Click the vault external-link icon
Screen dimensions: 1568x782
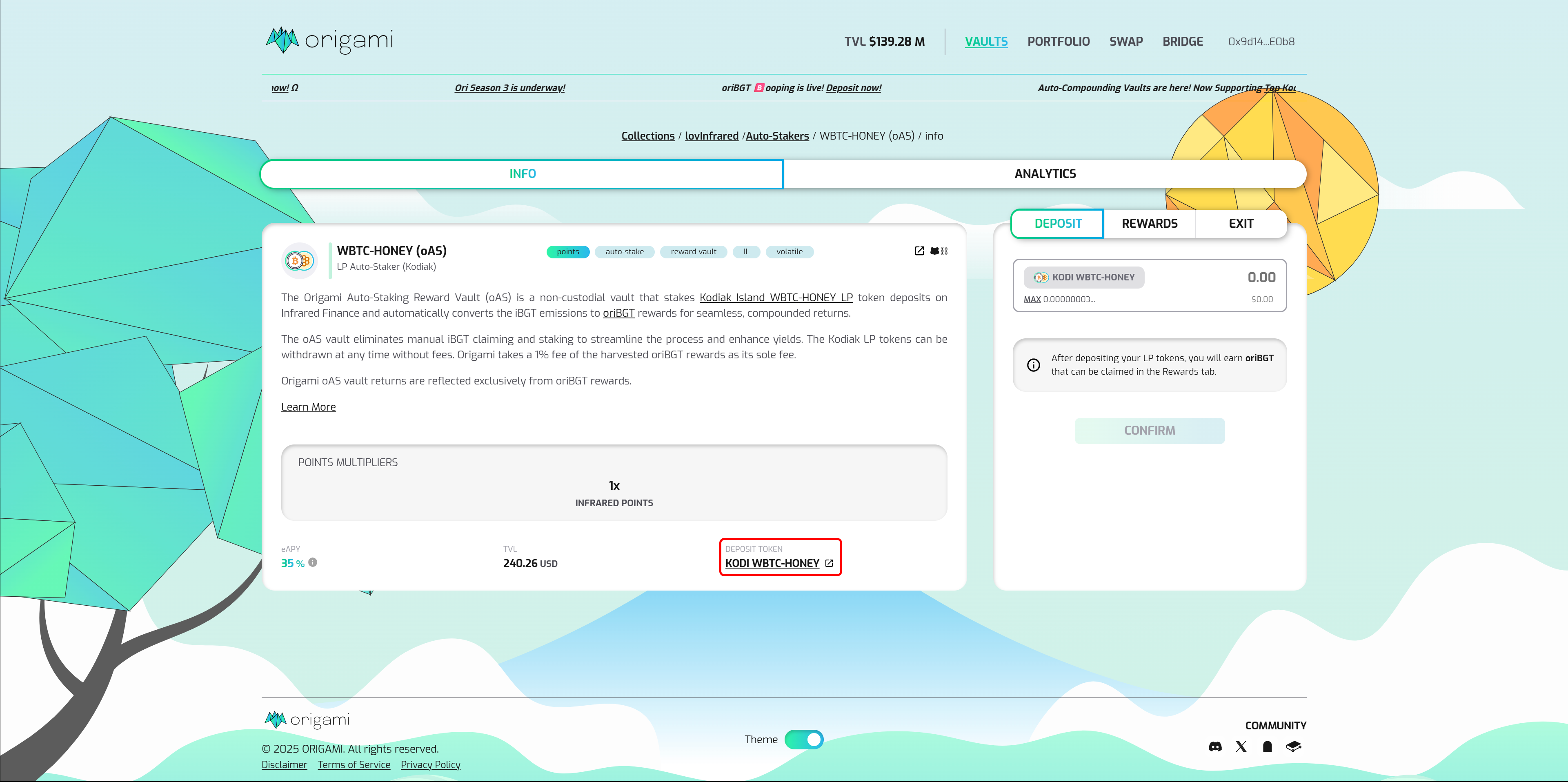click(919, 251)
